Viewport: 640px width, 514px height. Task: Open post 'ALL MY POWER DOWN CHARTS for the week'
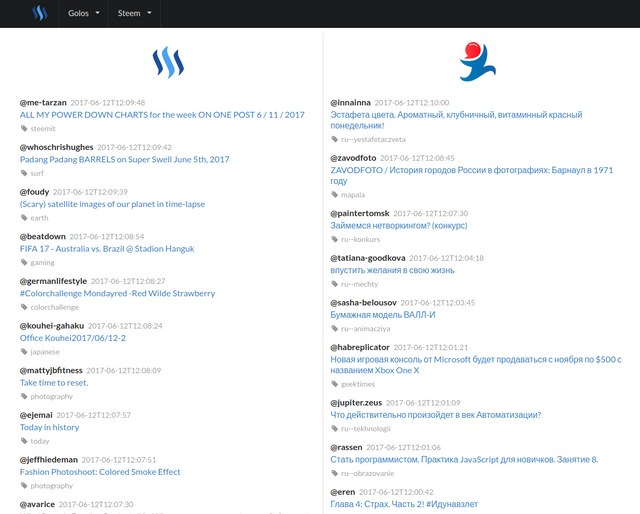click(x=162, y=115)
